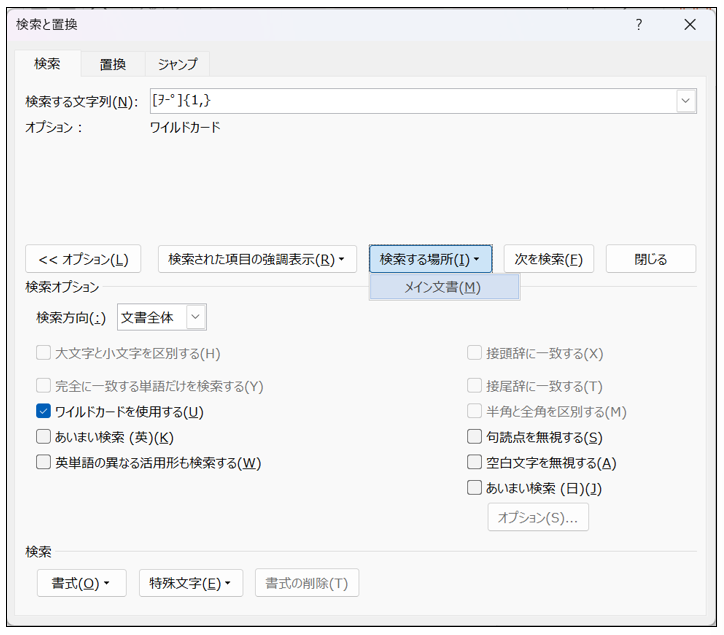Select the 検索 tab
724x635 pixels.
point(47,64)
